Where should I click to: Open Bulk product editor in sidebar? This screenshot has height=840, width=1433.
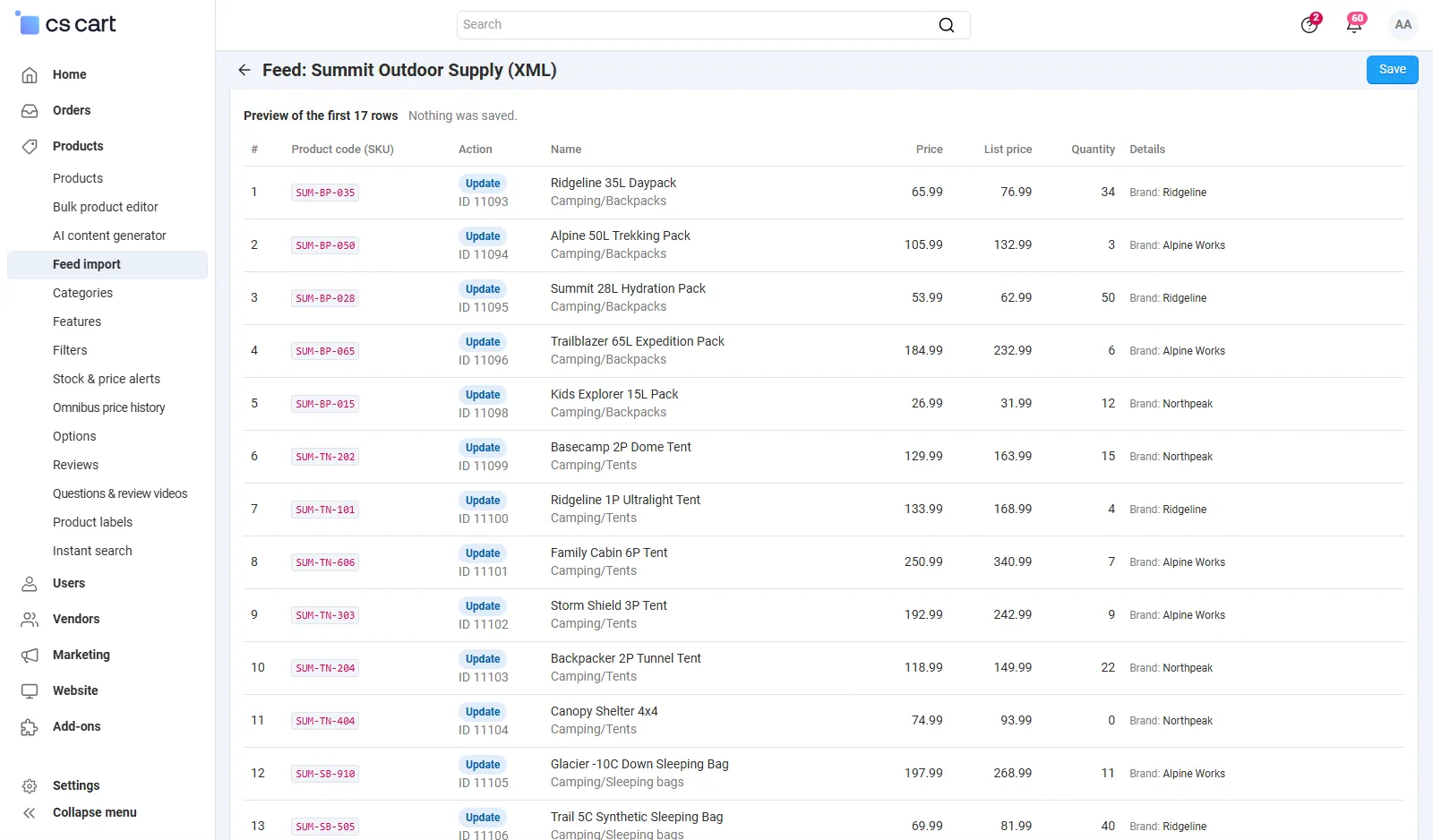point(106,207)
